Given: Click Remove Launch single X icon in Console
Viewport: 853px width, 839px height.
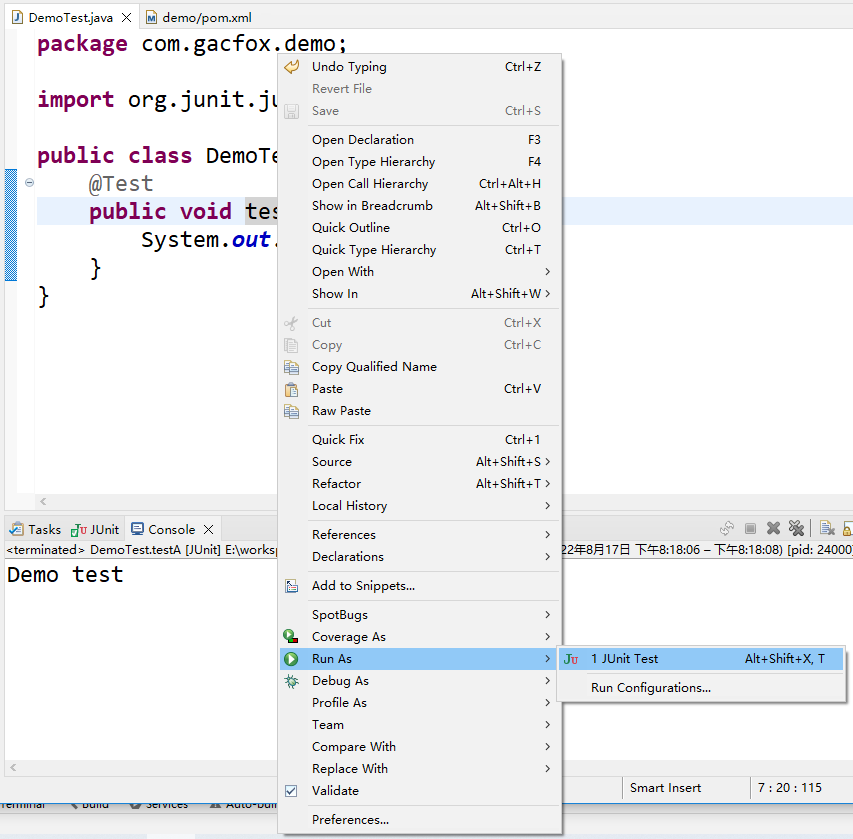Looking at the screenshot, I should 773,528.
